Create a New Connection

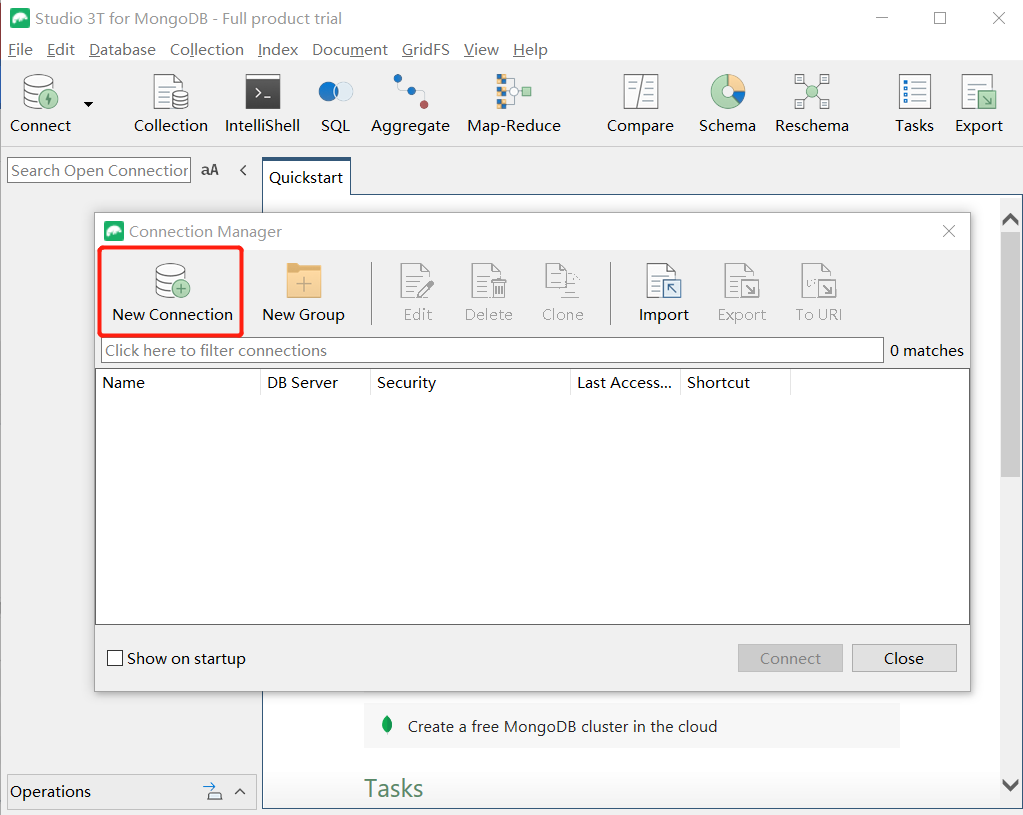[x=172, y=292]
